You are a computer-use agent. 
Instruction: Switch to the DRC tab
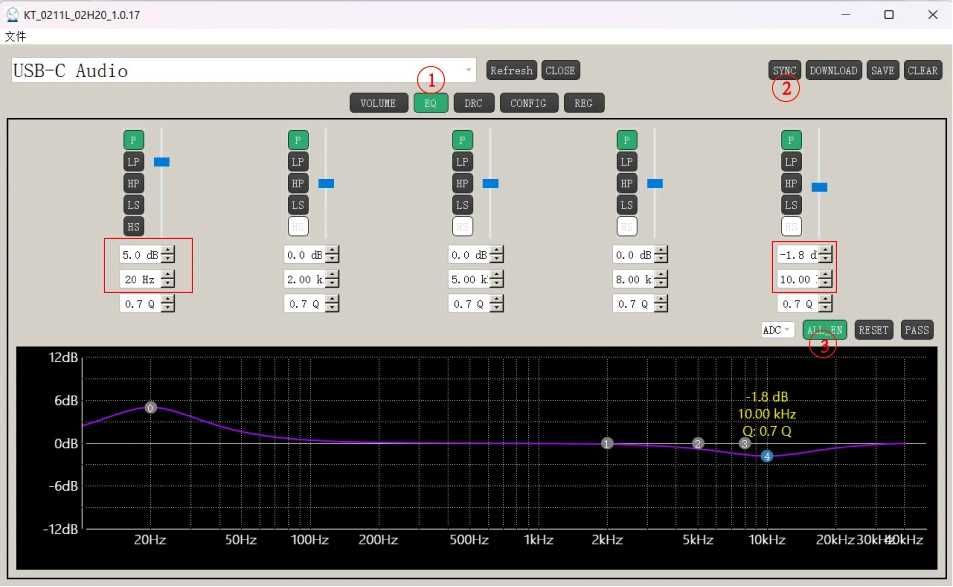[473, 103]
